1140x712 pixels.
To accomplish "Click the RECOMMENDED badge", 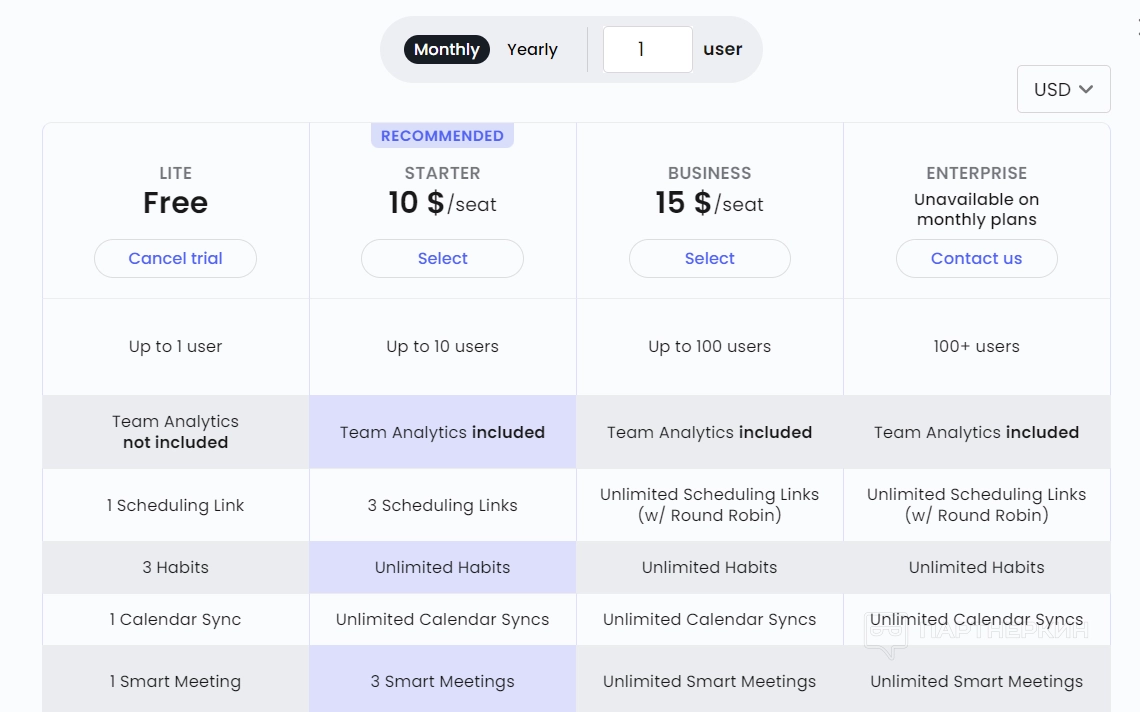I will pos(442,136).
